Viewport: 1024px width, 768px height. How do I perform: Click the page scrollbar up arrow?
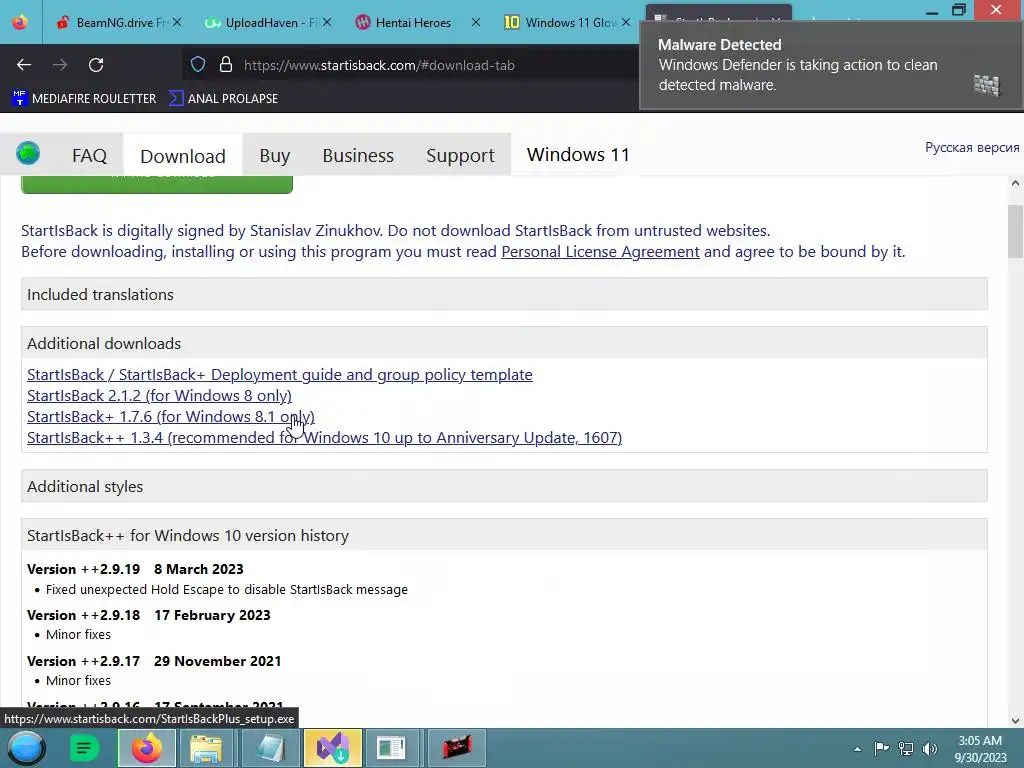[x=1015, y=184]
